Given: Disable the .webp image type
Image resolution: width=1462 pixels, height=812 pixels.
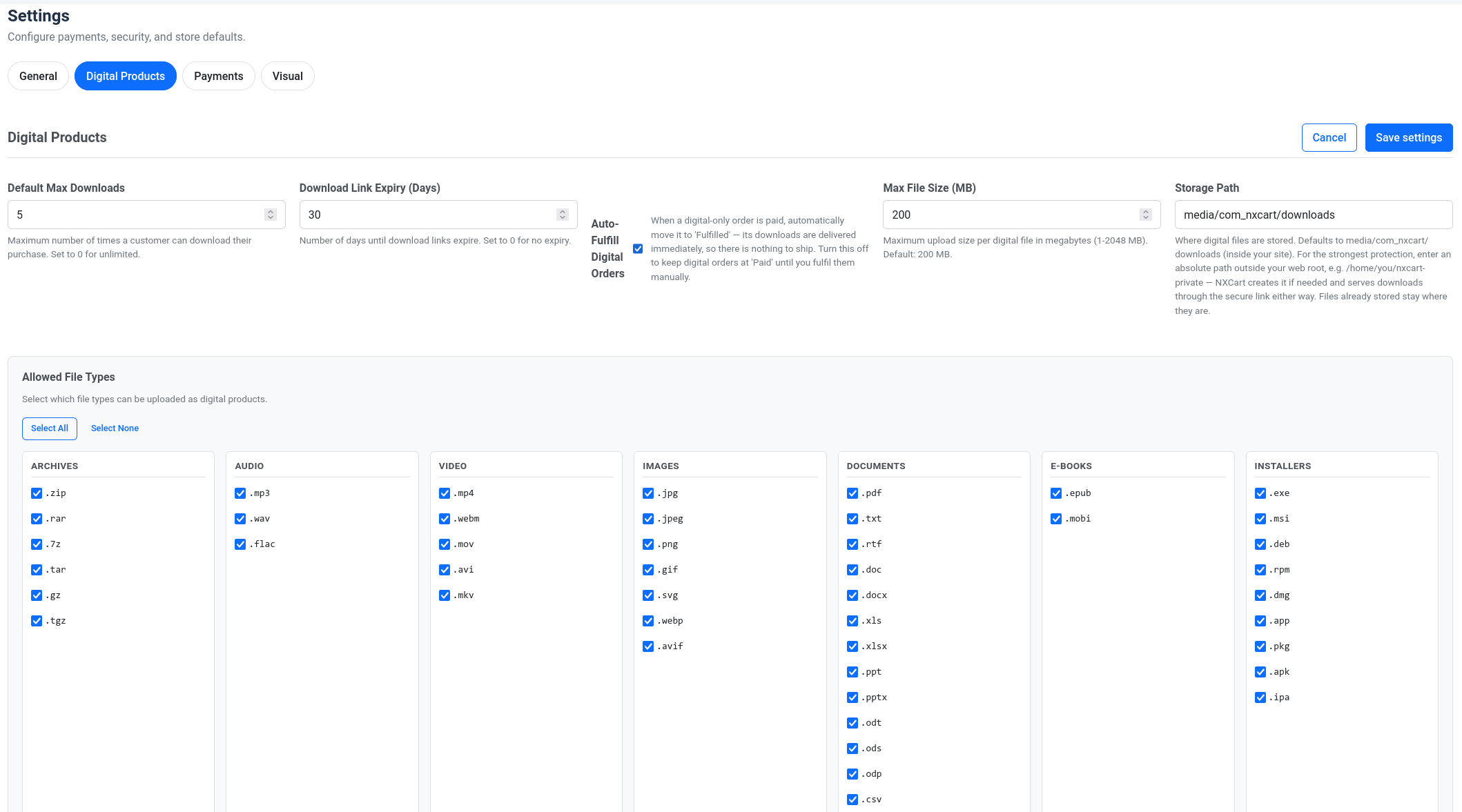Looking at the screenshot, I should pyautogui.click(x=648, y=621).
